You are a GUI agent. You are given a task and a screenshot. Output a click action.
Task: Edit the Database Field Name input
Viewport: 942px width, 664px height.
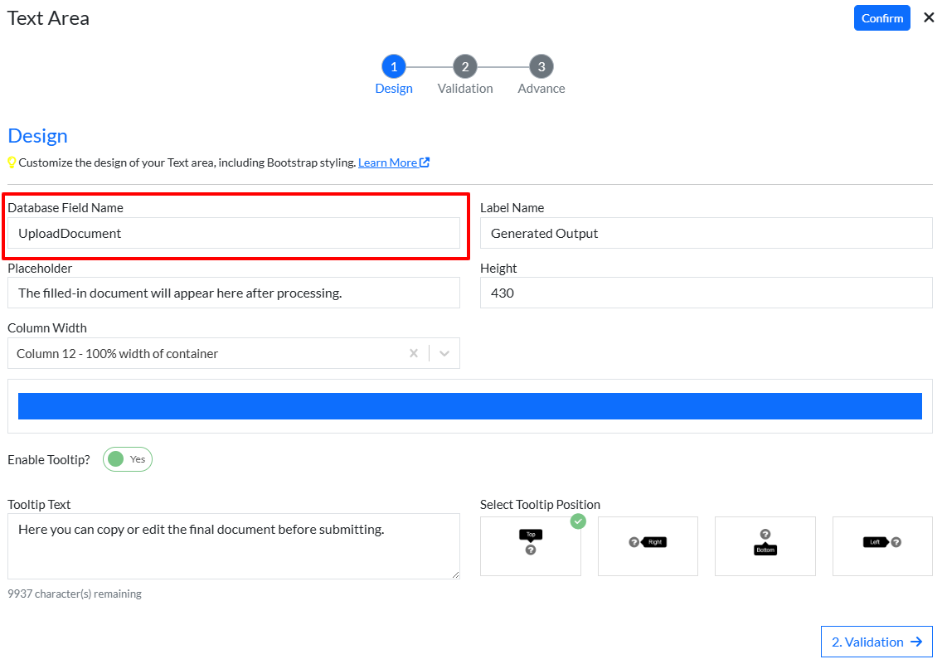coord(233,234)
